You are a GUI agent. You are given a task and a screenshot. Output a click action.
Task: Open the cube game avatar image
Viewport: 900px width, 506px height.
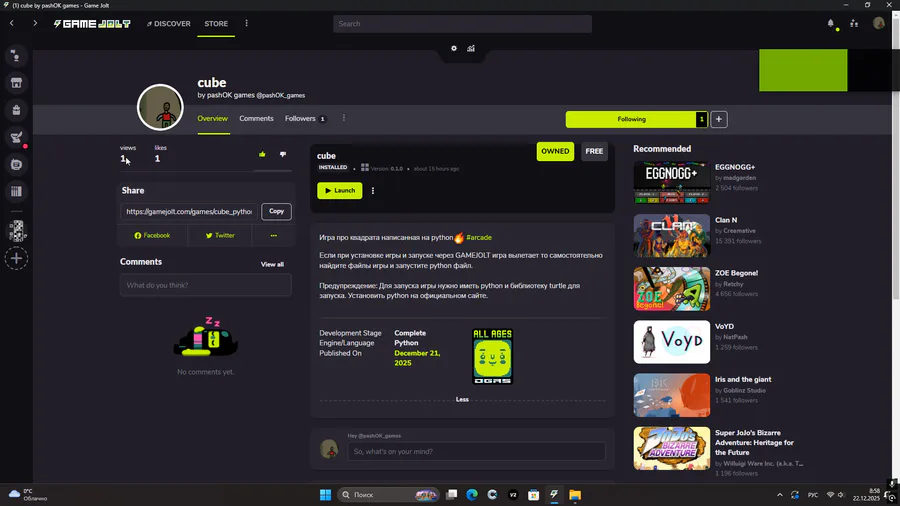(x=160, y=107)
